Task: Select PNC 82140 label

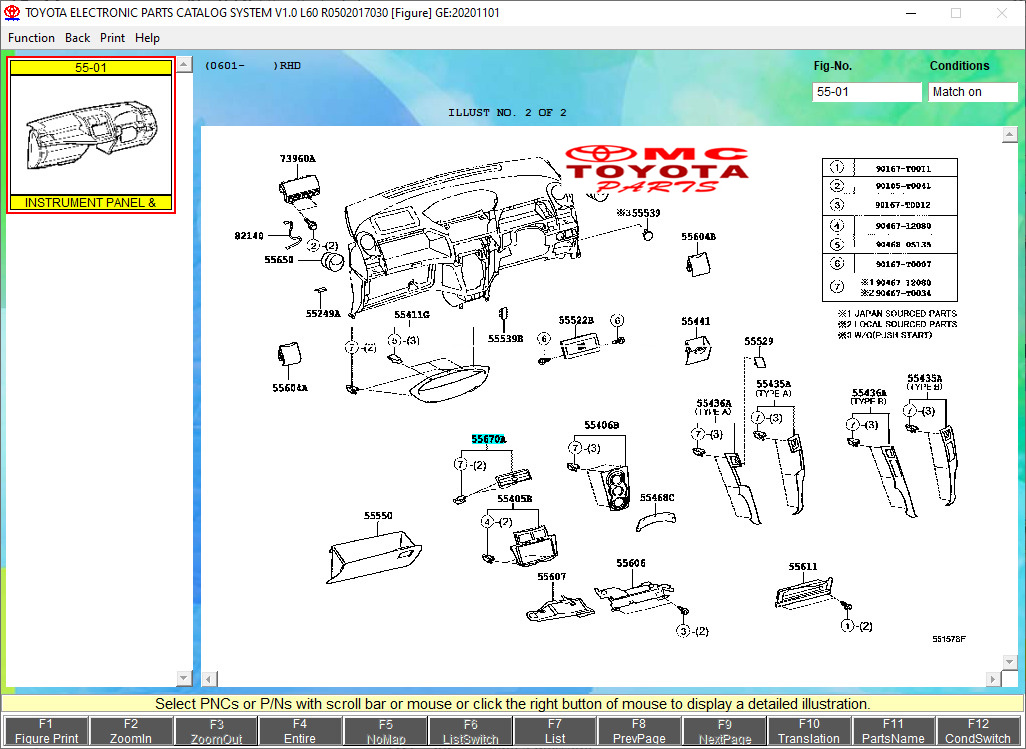Action: pos(249,235)
